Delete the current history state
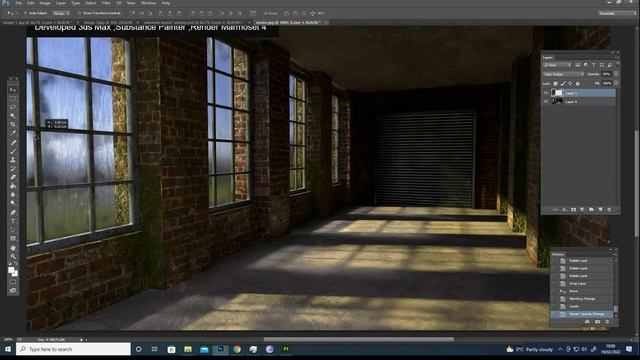 coord(607,322)
